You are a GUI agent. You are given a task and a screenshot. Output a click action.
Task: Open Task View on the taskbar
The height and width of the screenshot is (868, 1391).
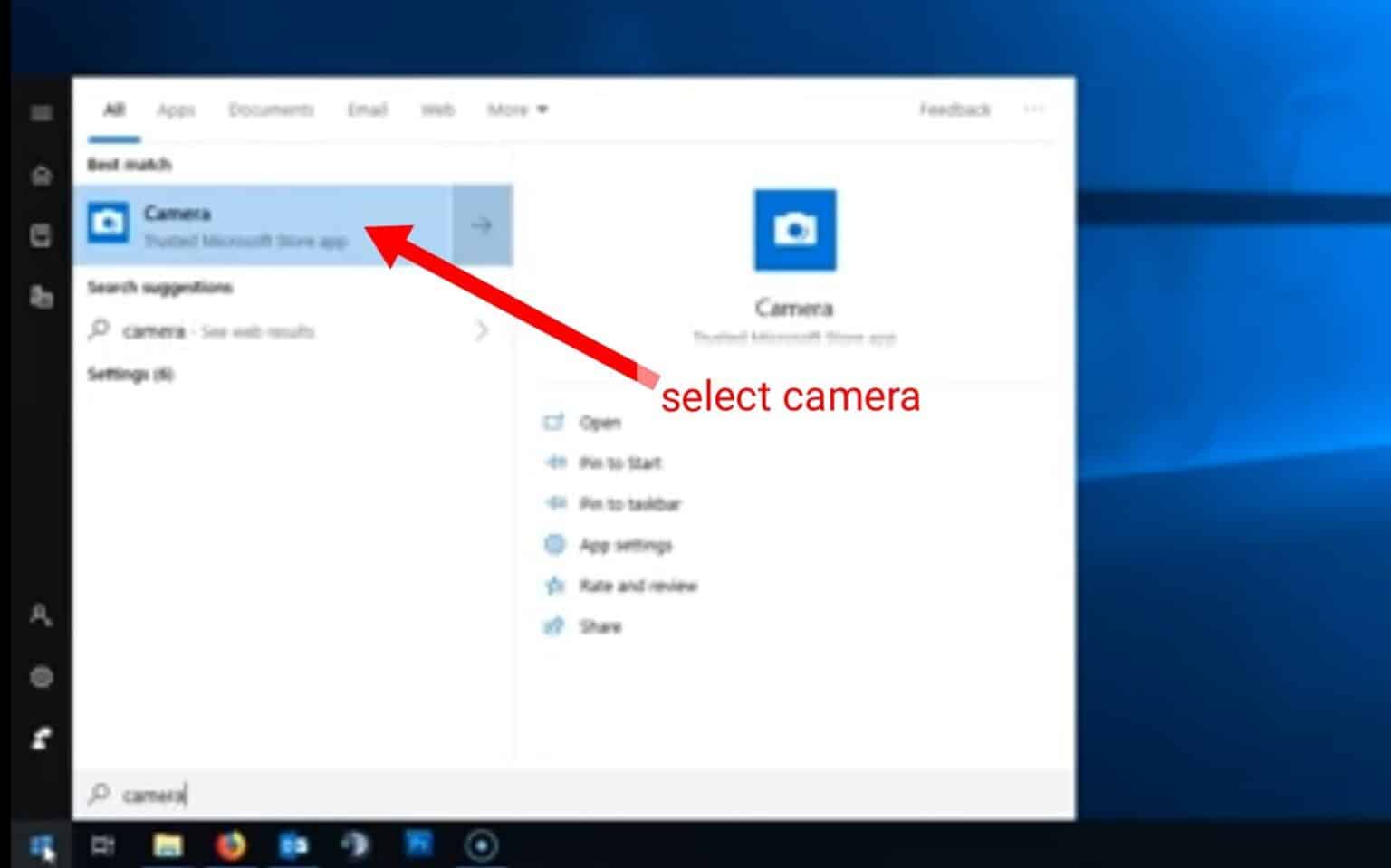pyautogui.click(x=104, y=845)
